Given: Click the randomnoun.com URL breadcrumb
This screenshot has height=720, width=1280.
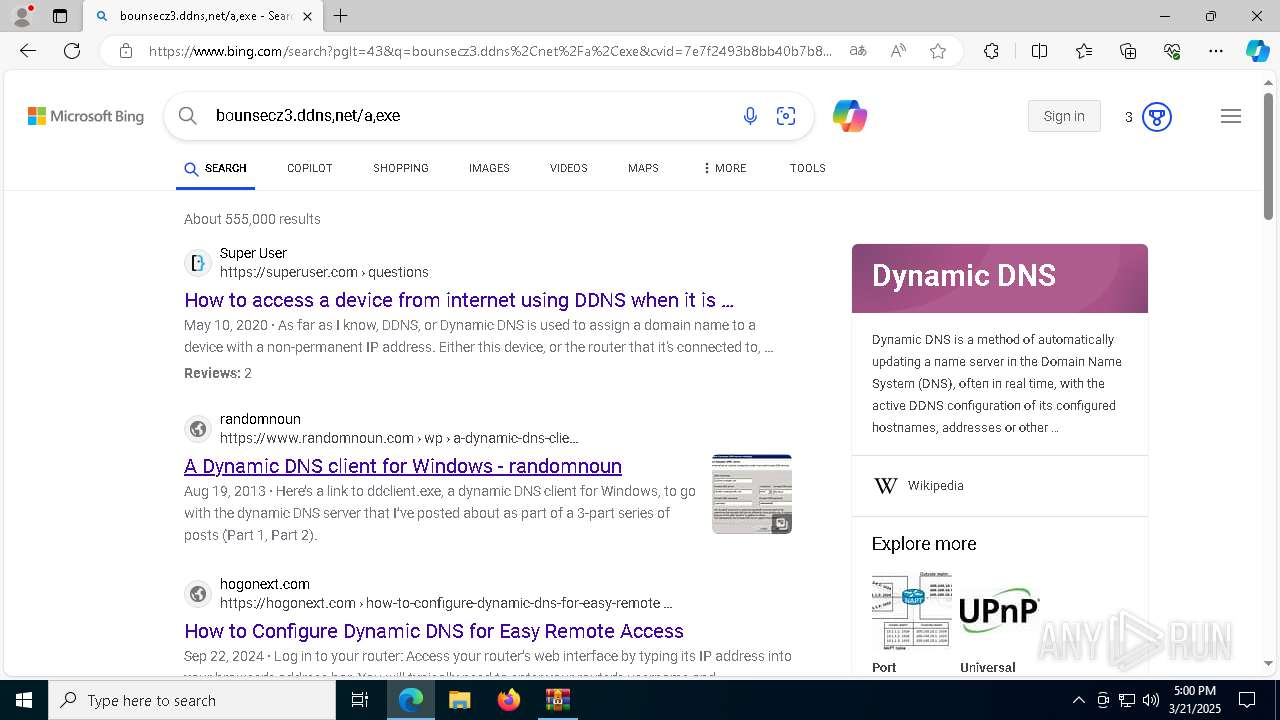Looking at the screenshot, I should (x=399, y=438).
